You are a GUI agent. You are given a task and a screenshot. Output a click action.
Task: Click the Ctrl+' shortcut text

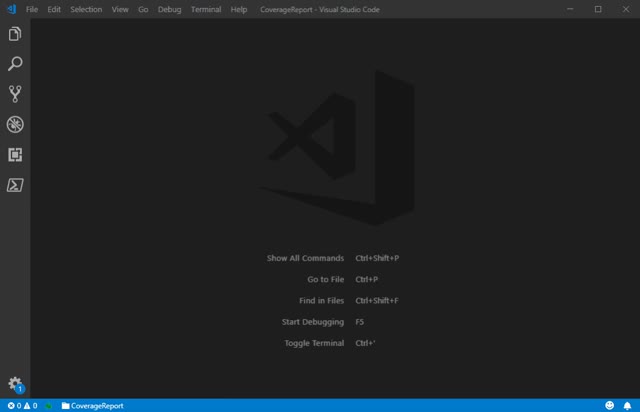coord(365,343)
